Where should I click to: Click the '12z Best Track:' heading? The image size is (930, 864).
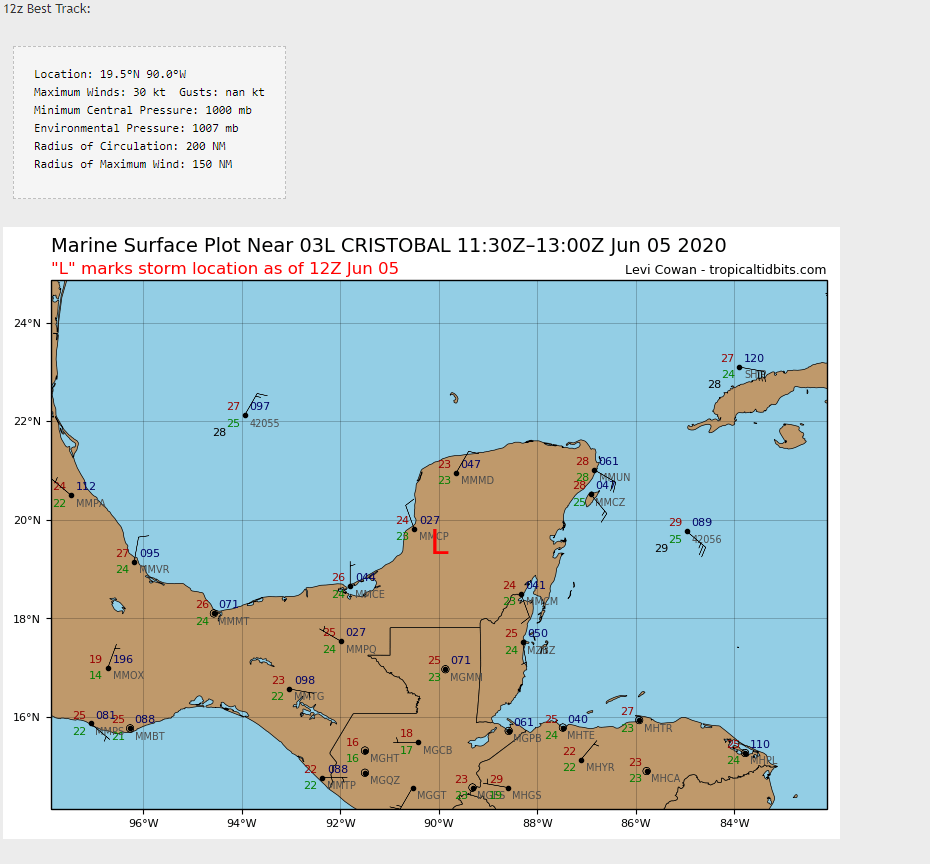coord(47,9)
